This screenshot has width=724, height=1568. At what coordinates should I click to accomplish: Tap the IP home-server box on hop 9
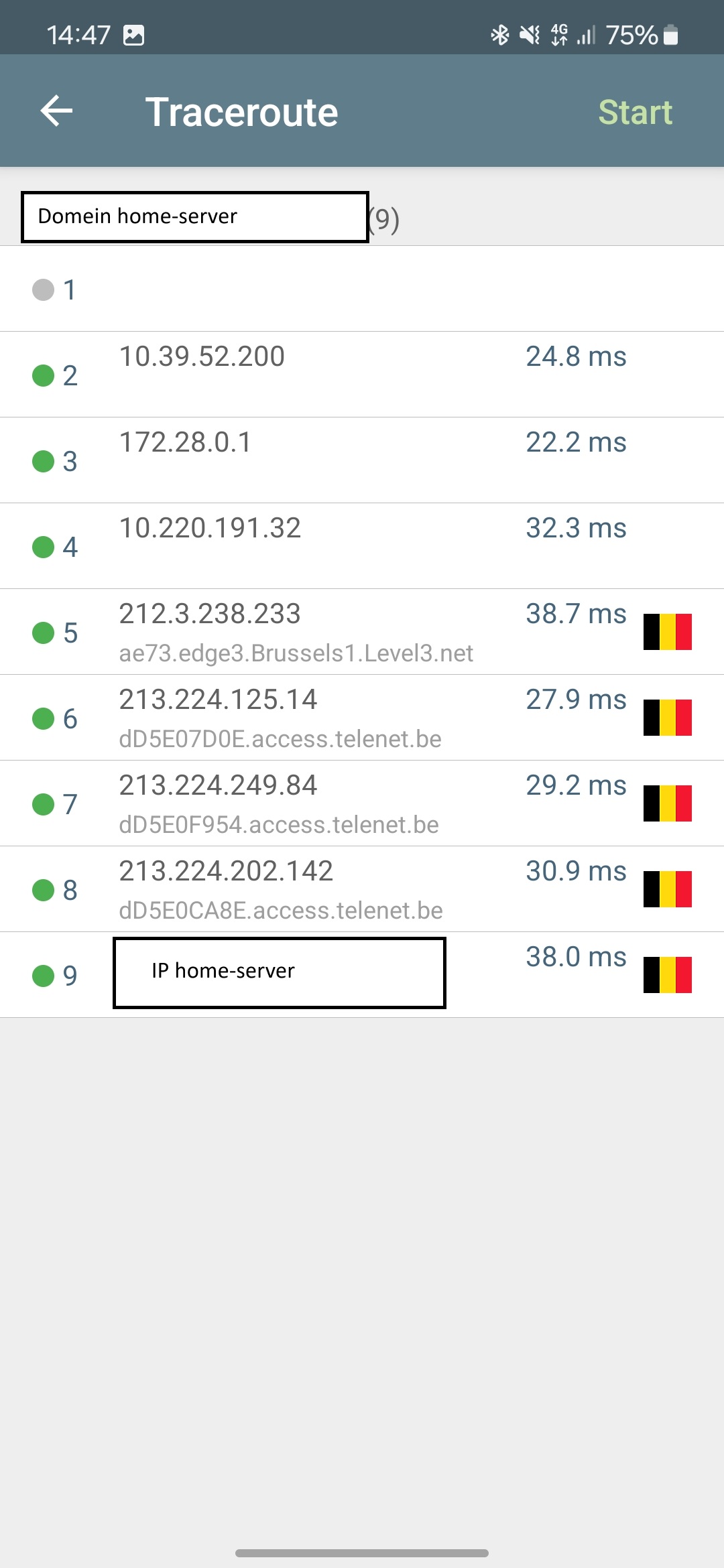(x=279, y=972)
